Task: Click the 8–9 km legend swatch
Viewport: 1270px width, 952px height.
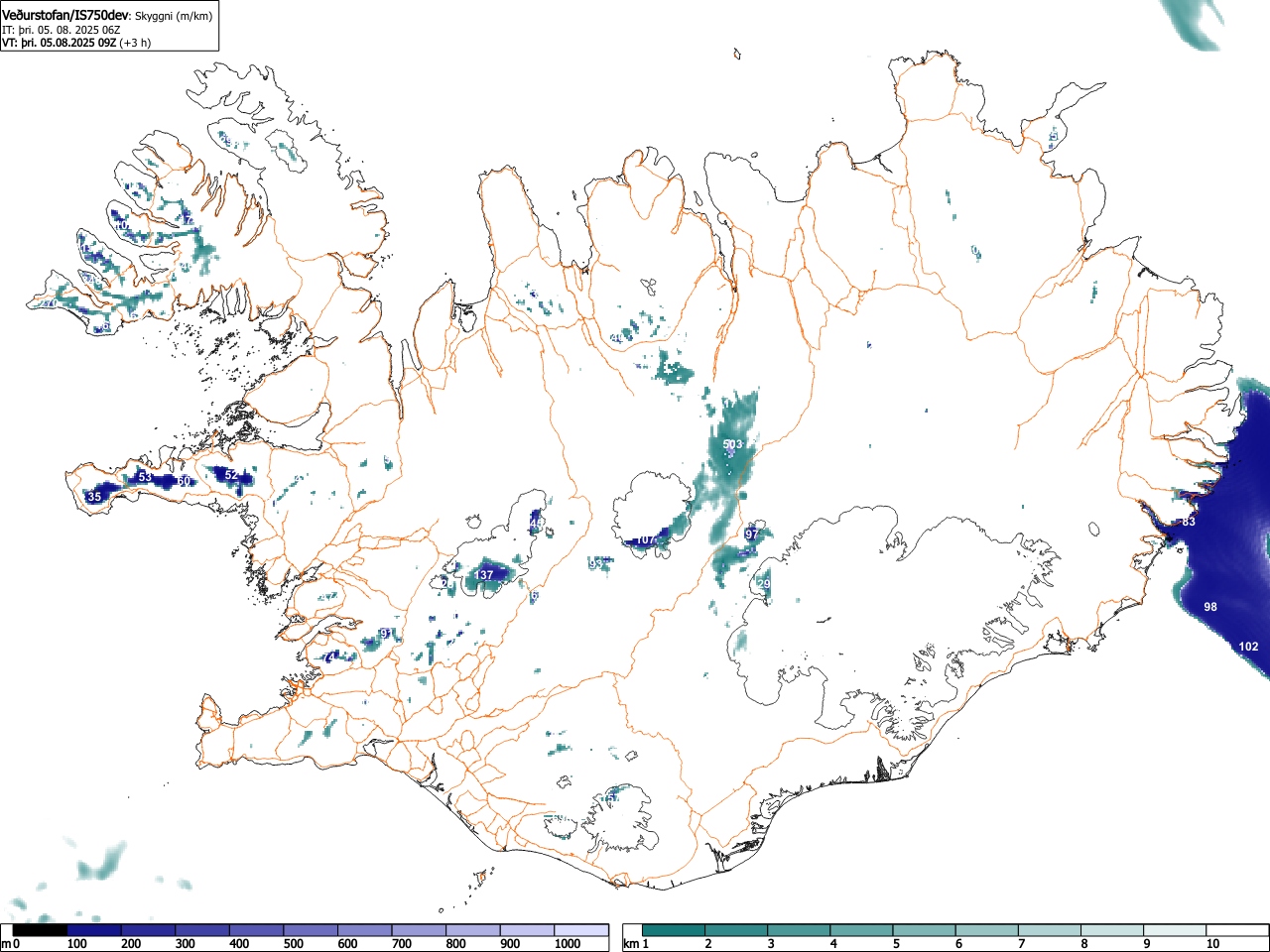Action: (1111, 930)
